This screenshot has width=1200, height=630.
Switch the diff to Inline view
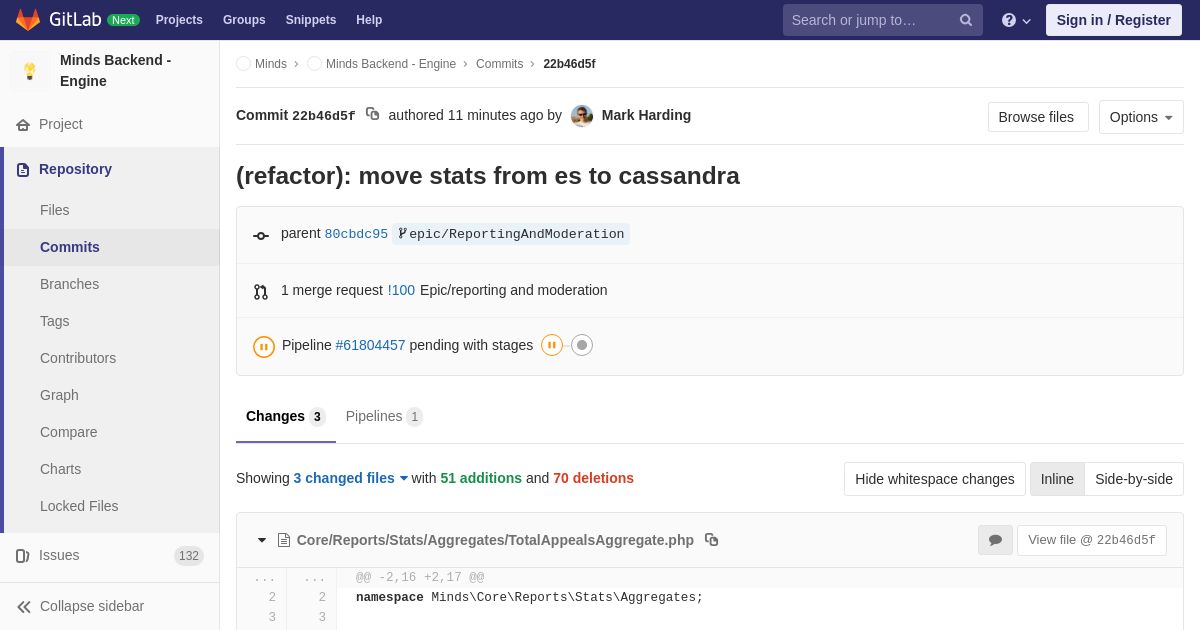(1057, 479)
